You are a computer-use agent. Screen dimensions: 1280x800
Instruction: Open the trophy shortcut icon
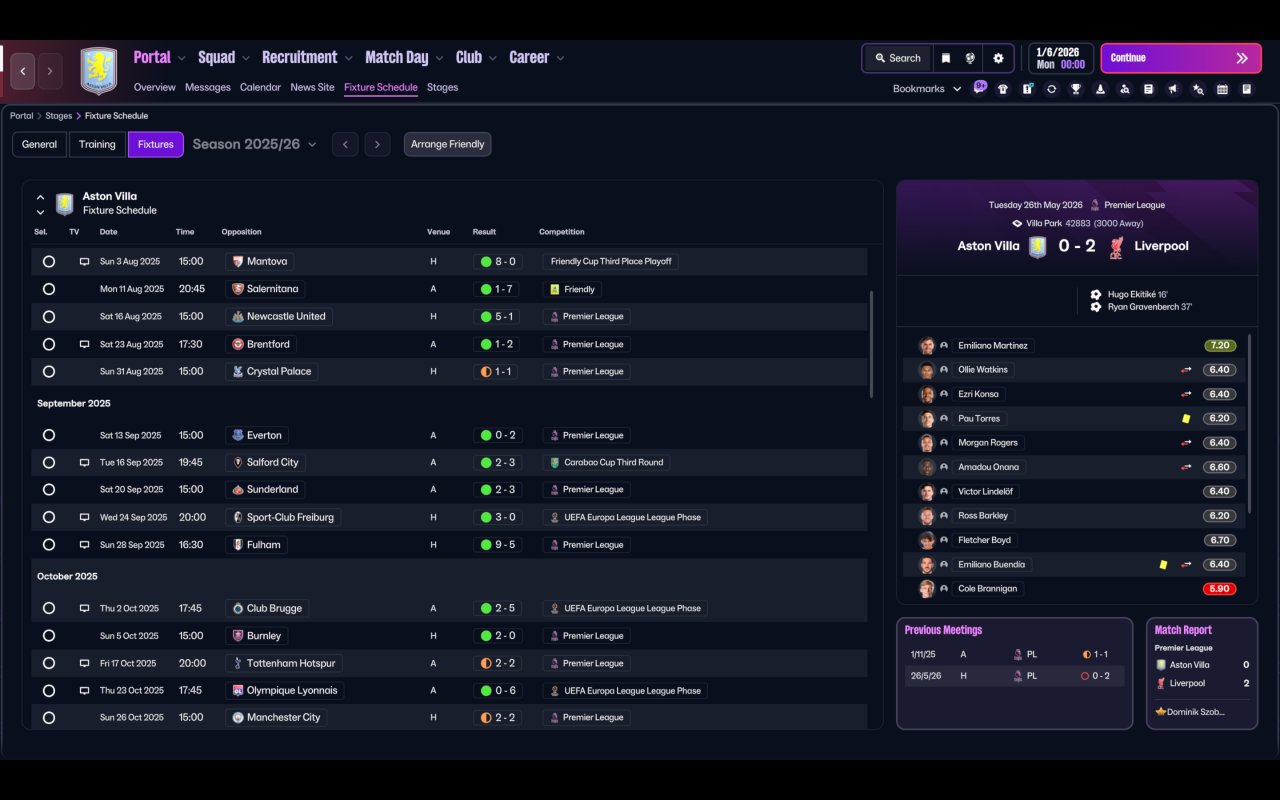tap(1076, 89)
